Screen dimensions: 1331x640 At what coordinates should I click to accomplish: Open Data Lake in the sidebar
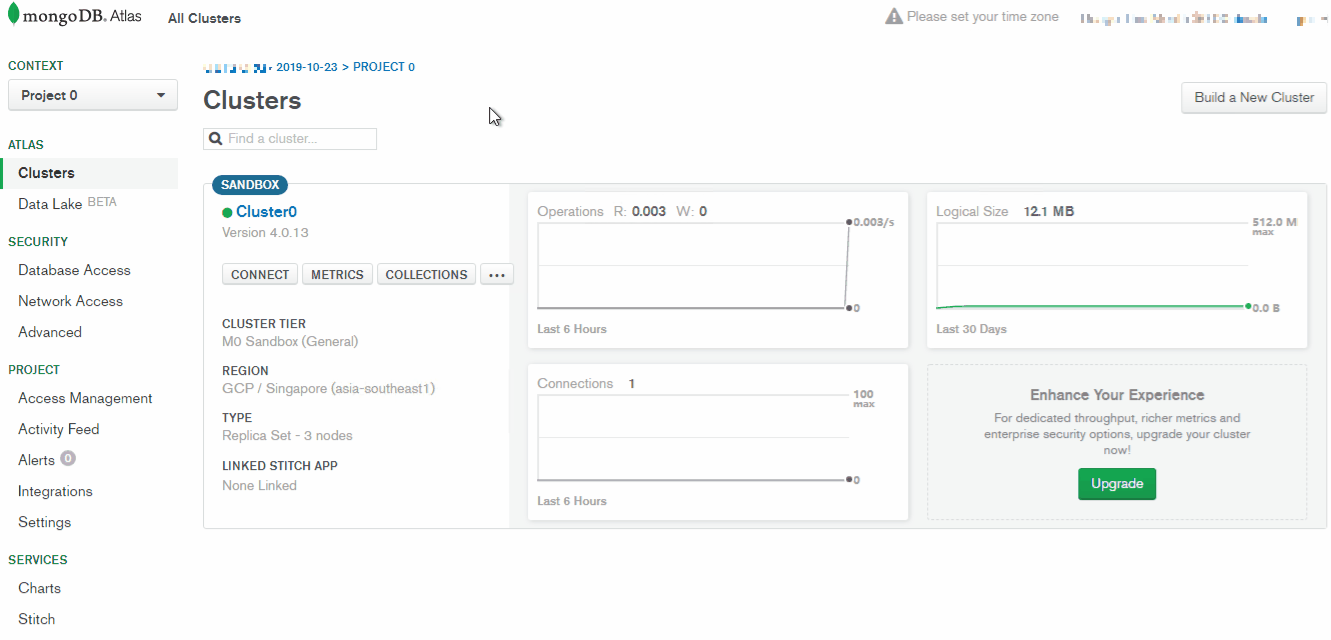pyautogui.click(x=50, y=204)
